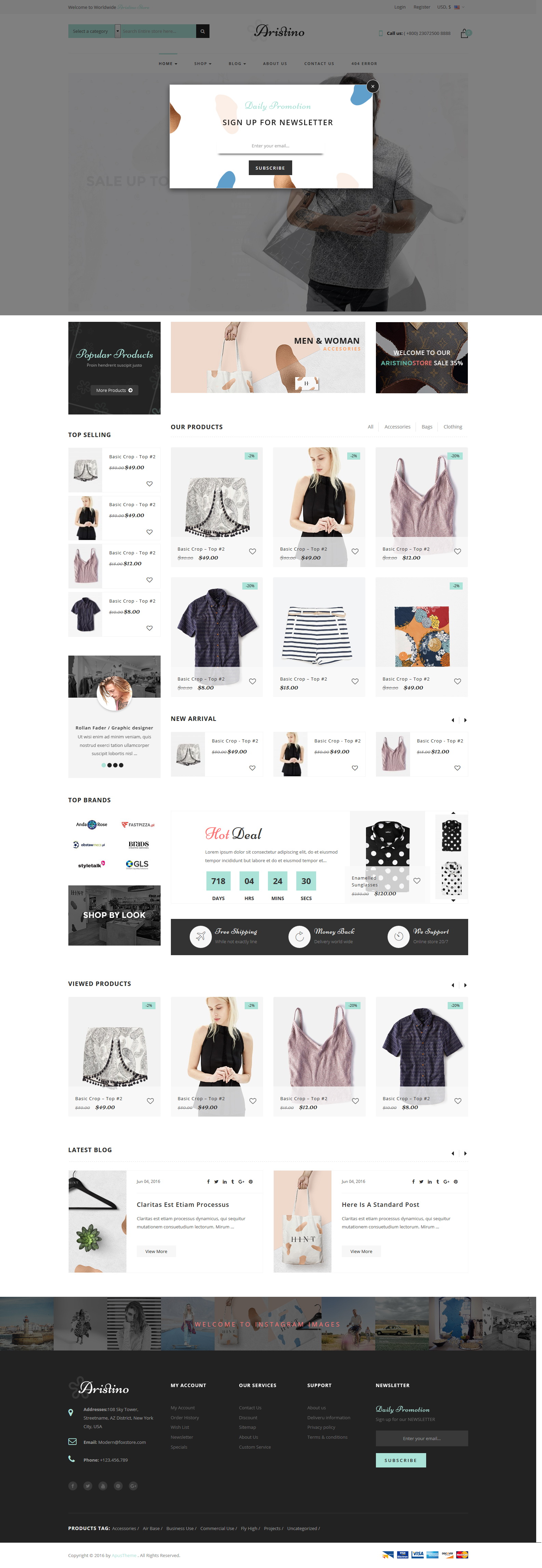The width and height of the screenshot is (542, 1568).
Task: Click next arrow in New Arrival carousel
Action: (465, 720)
